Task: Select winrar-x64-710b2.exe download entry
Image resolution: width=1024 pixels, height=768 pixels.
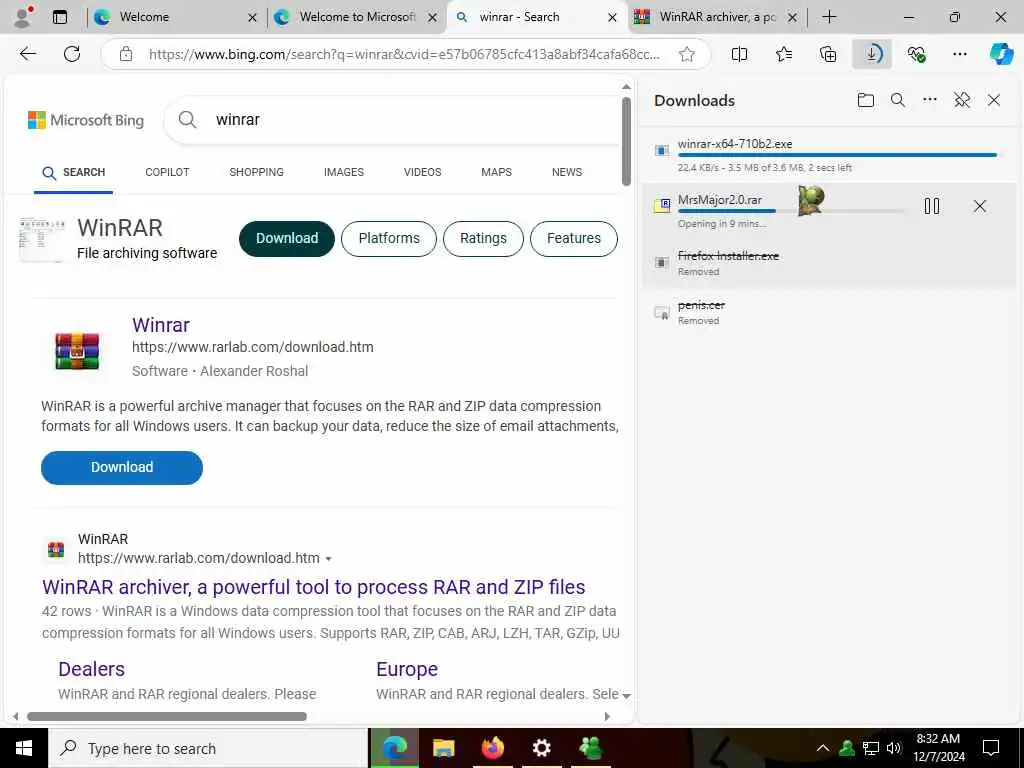Action: 829,155
